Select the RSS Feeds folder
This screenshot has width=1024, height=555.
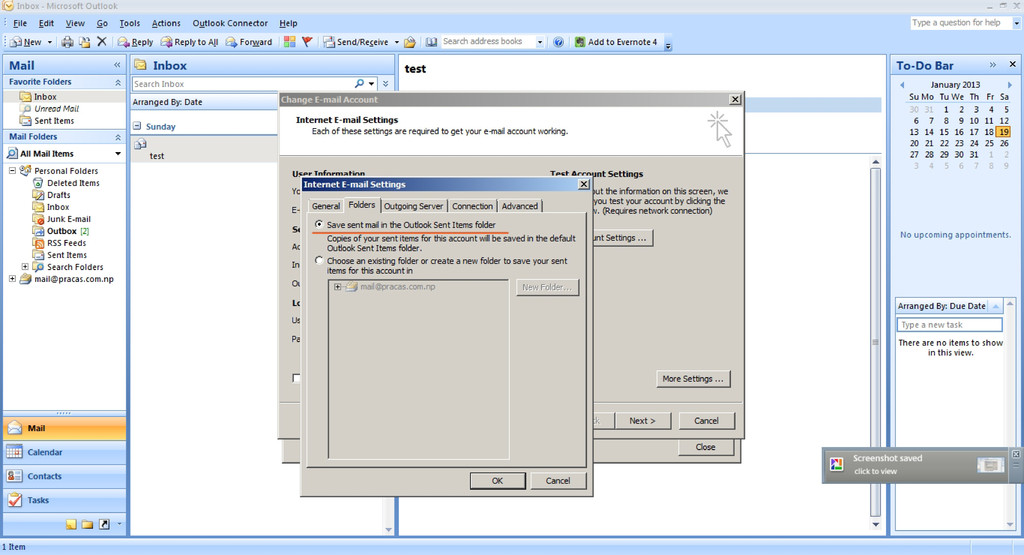pos(66,243)
